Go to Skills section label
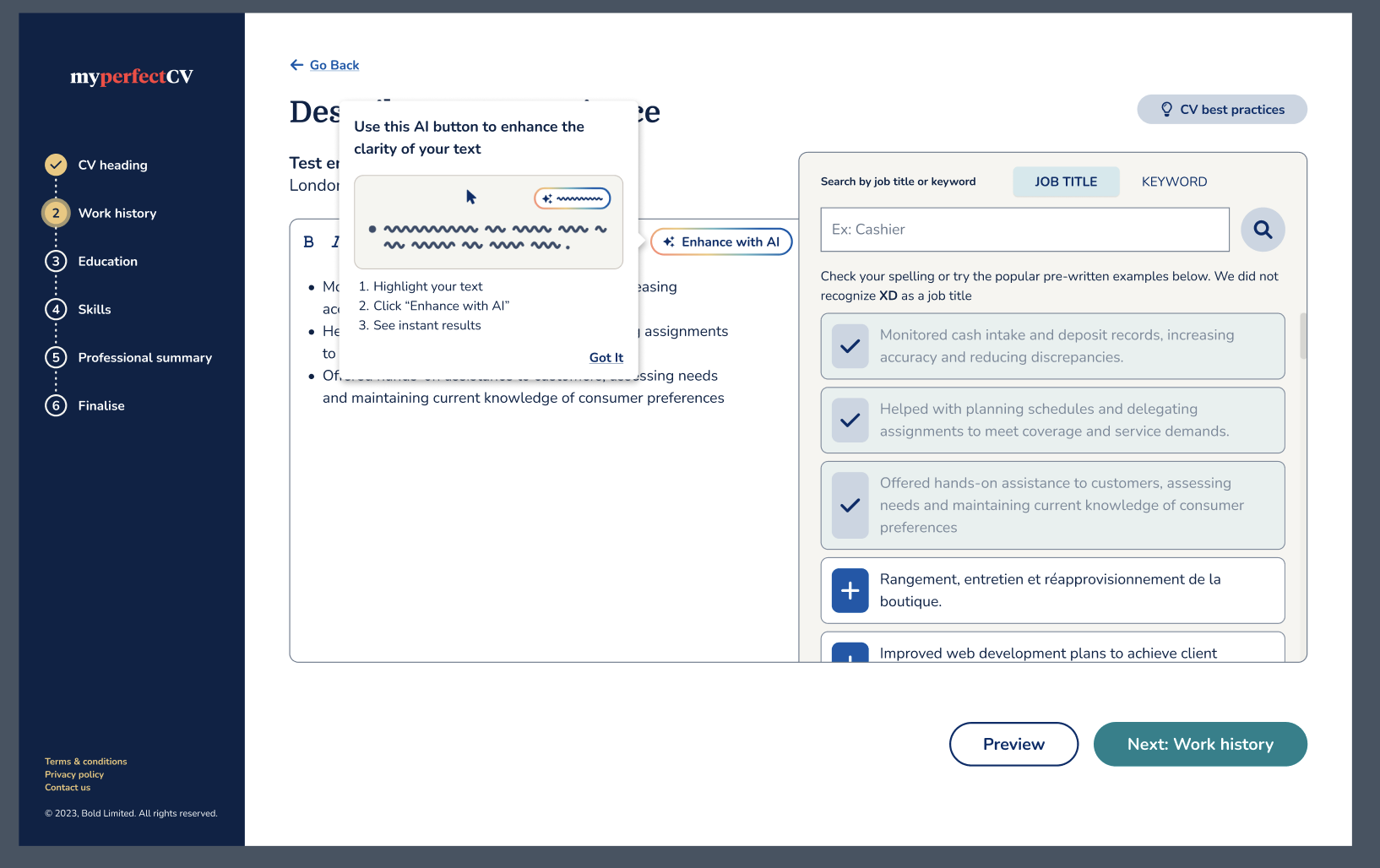Image resolution: width=1380 pixels, height=868 pixels. tap(95, 310)
